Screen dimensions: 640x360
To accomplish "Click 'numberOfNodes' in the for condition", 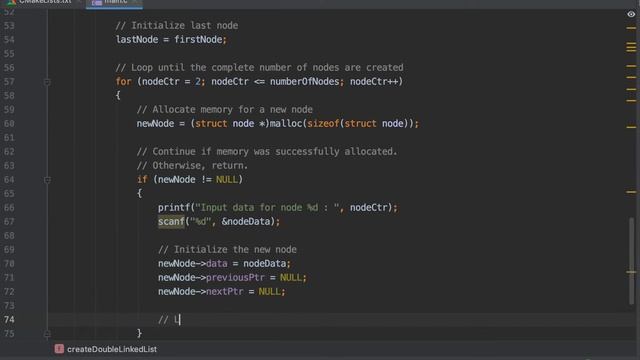I will (304, 82).
